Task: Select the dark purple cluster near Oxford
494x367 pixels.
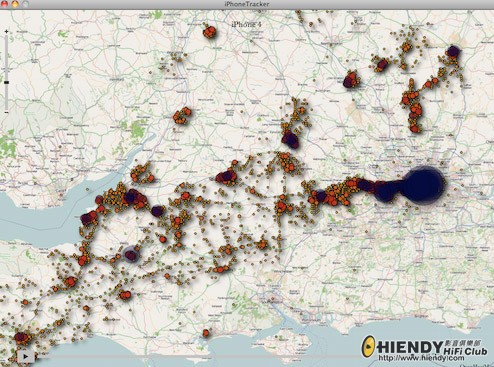Action: (290, 139)
